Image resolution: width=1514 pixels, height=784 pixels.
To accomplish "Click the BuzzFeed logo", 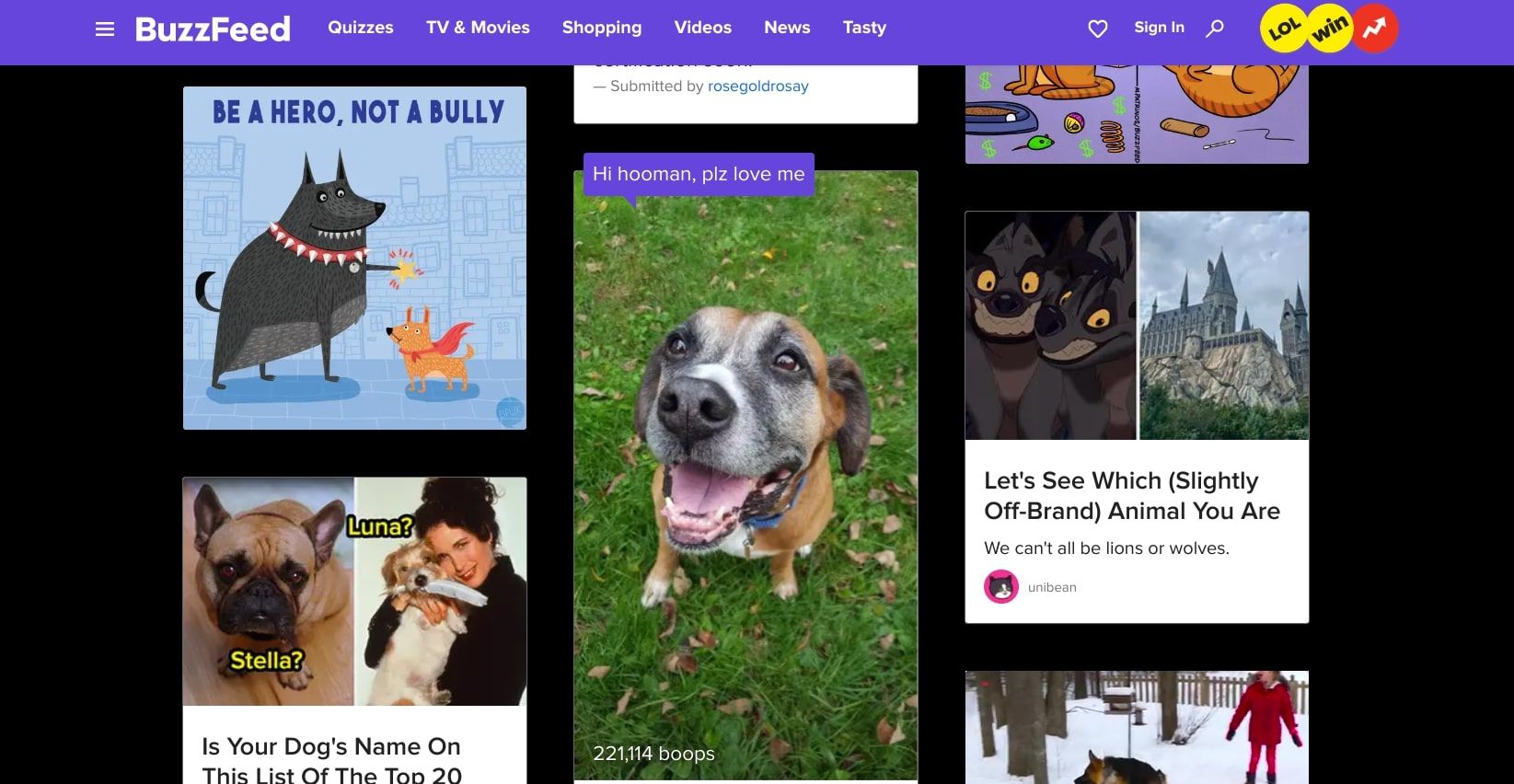I will [x=213, y=29].
